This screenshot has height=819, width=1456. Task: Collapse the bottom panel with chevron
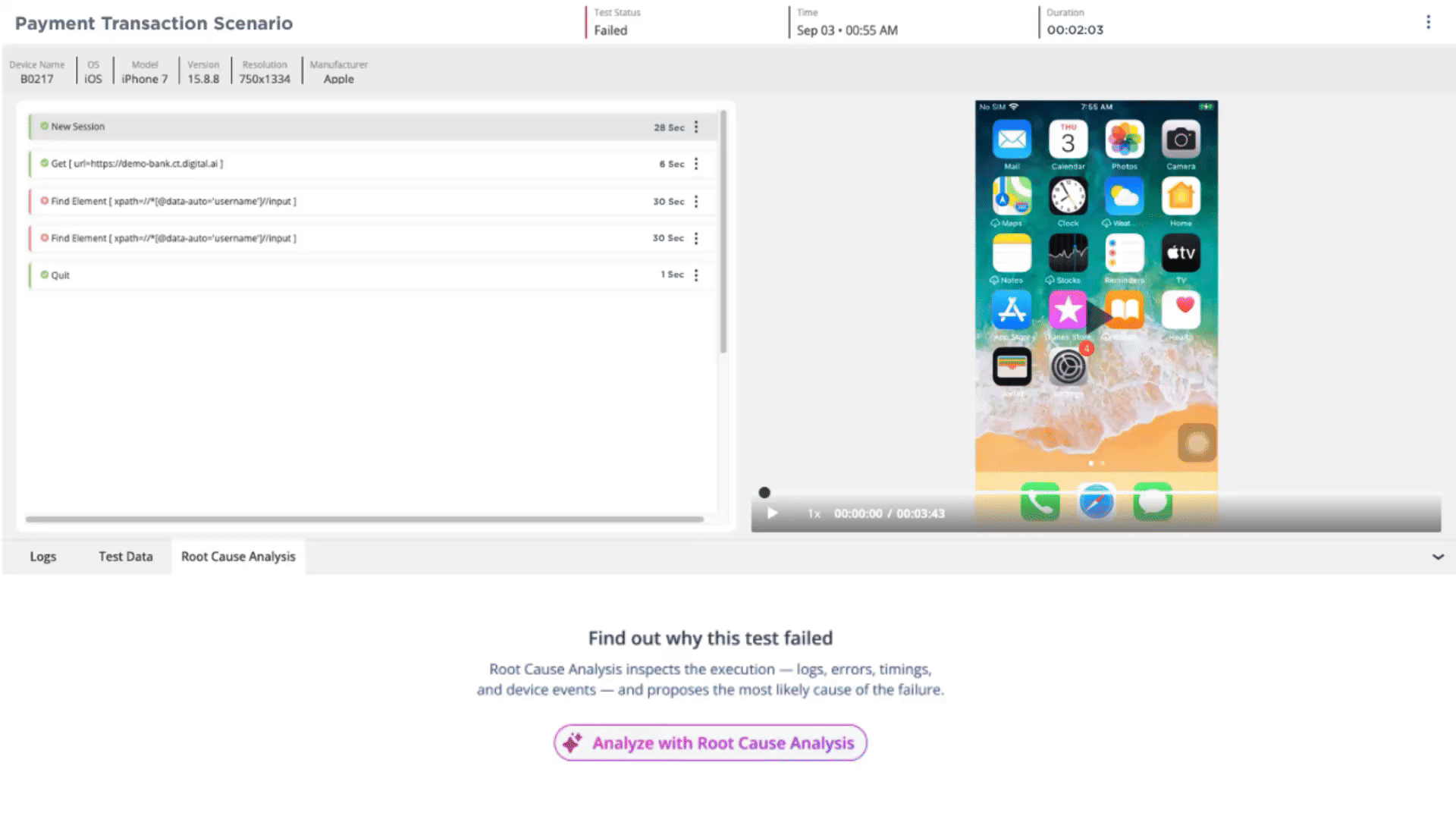click(1438, 557)
